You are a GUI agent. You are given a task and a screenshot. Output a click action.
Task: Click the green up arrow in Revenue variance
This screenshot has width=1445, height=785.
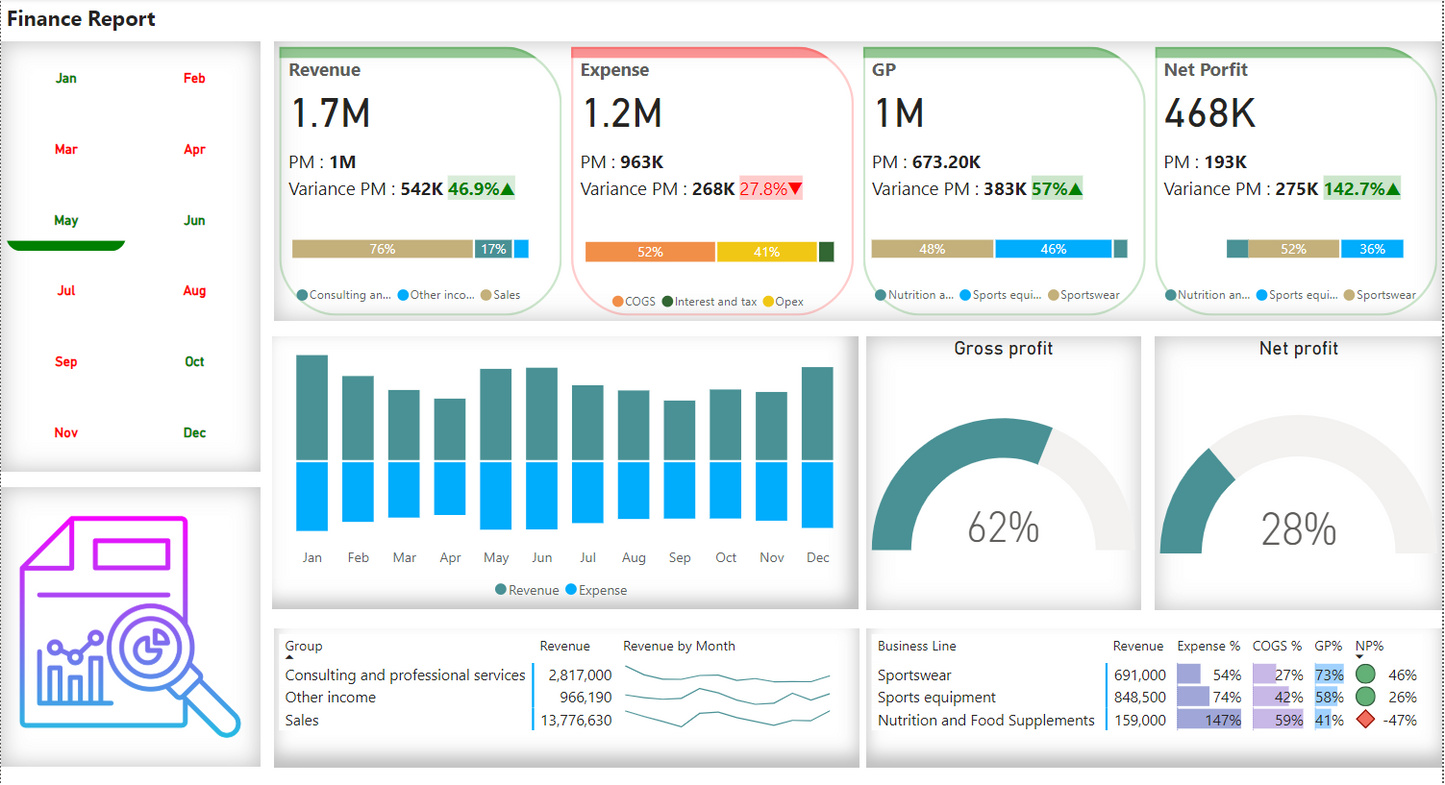(507, 189)
